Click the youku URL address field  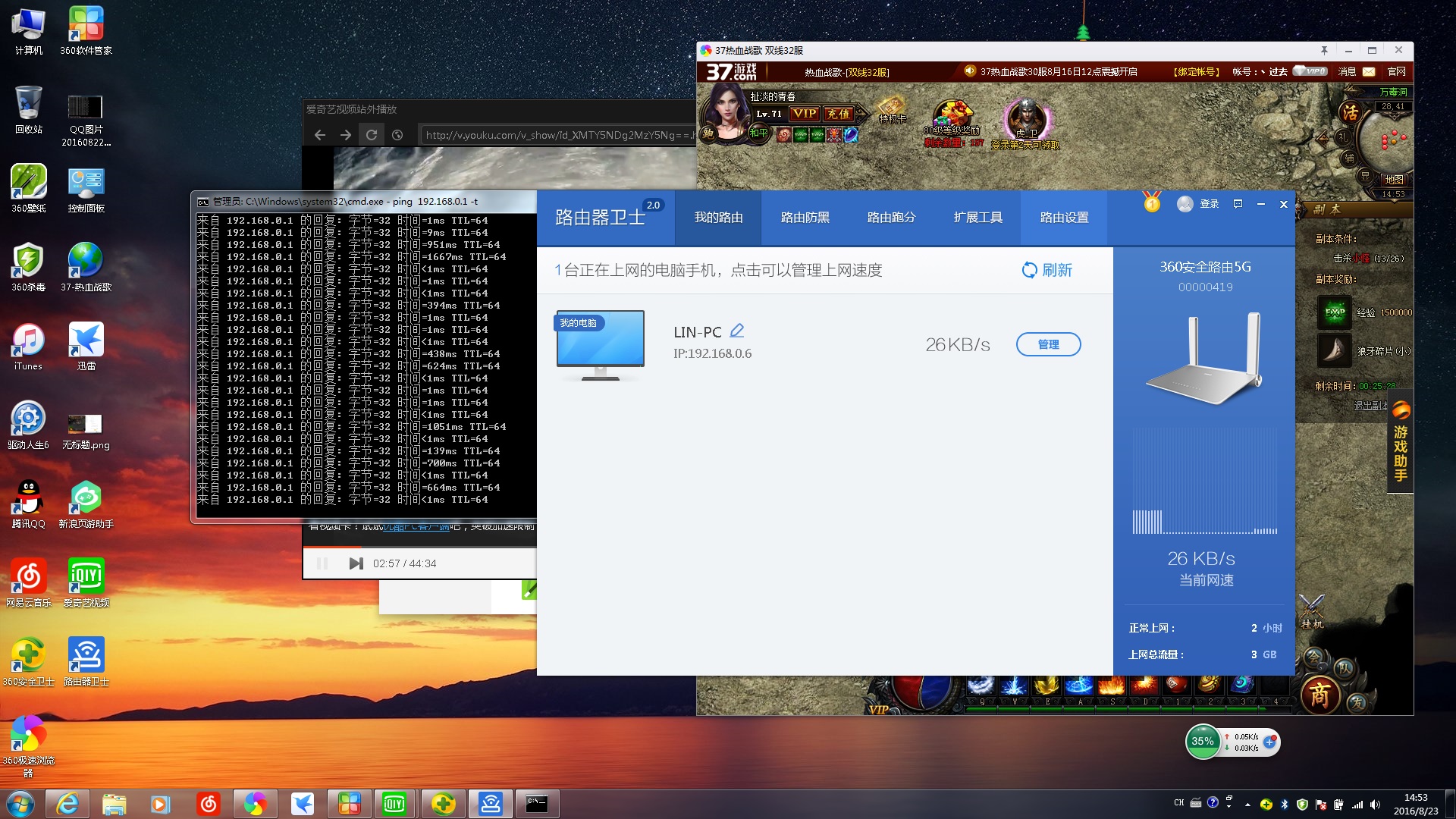(557, 135)
